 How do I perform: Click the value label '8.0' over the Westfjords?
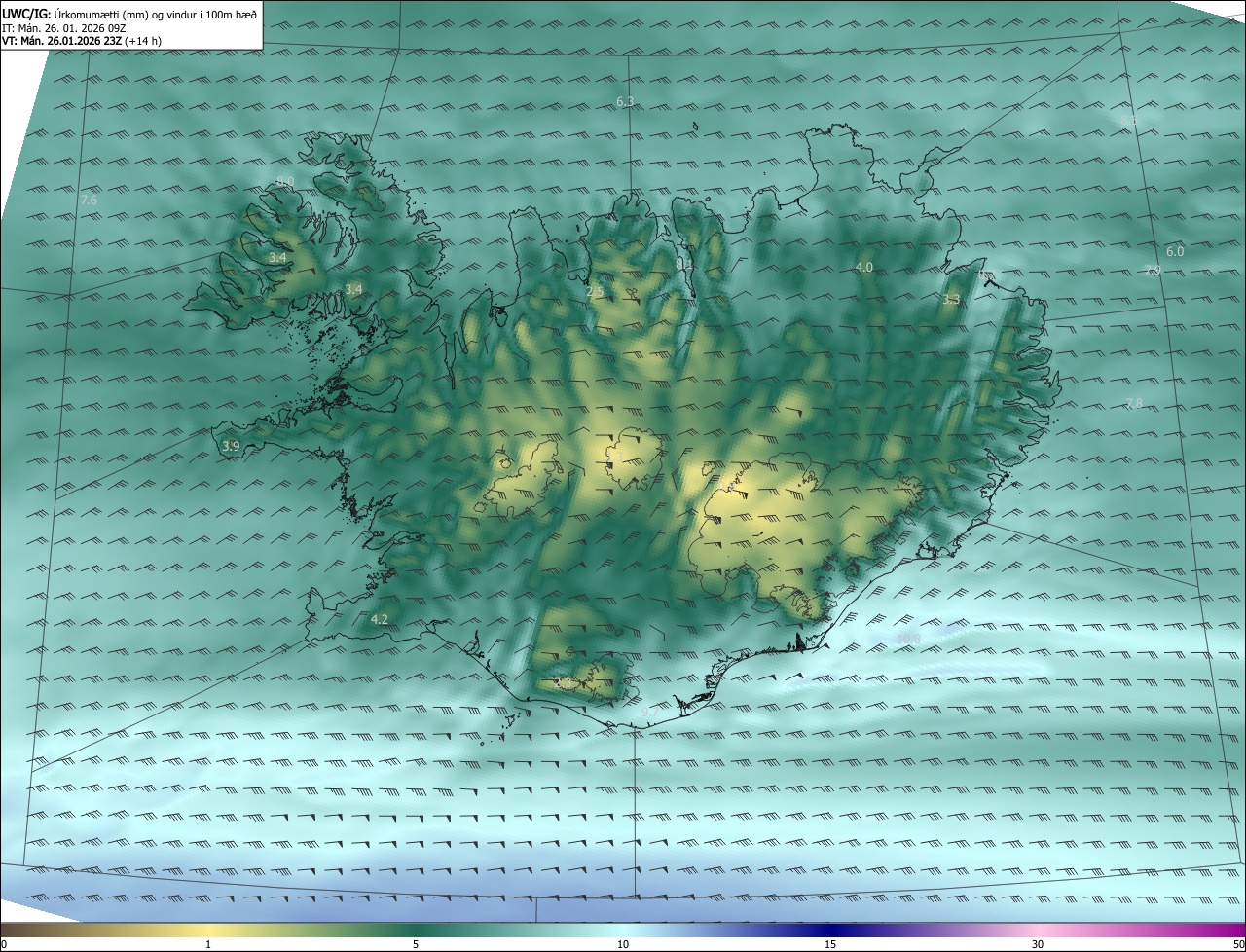(285, 182)
